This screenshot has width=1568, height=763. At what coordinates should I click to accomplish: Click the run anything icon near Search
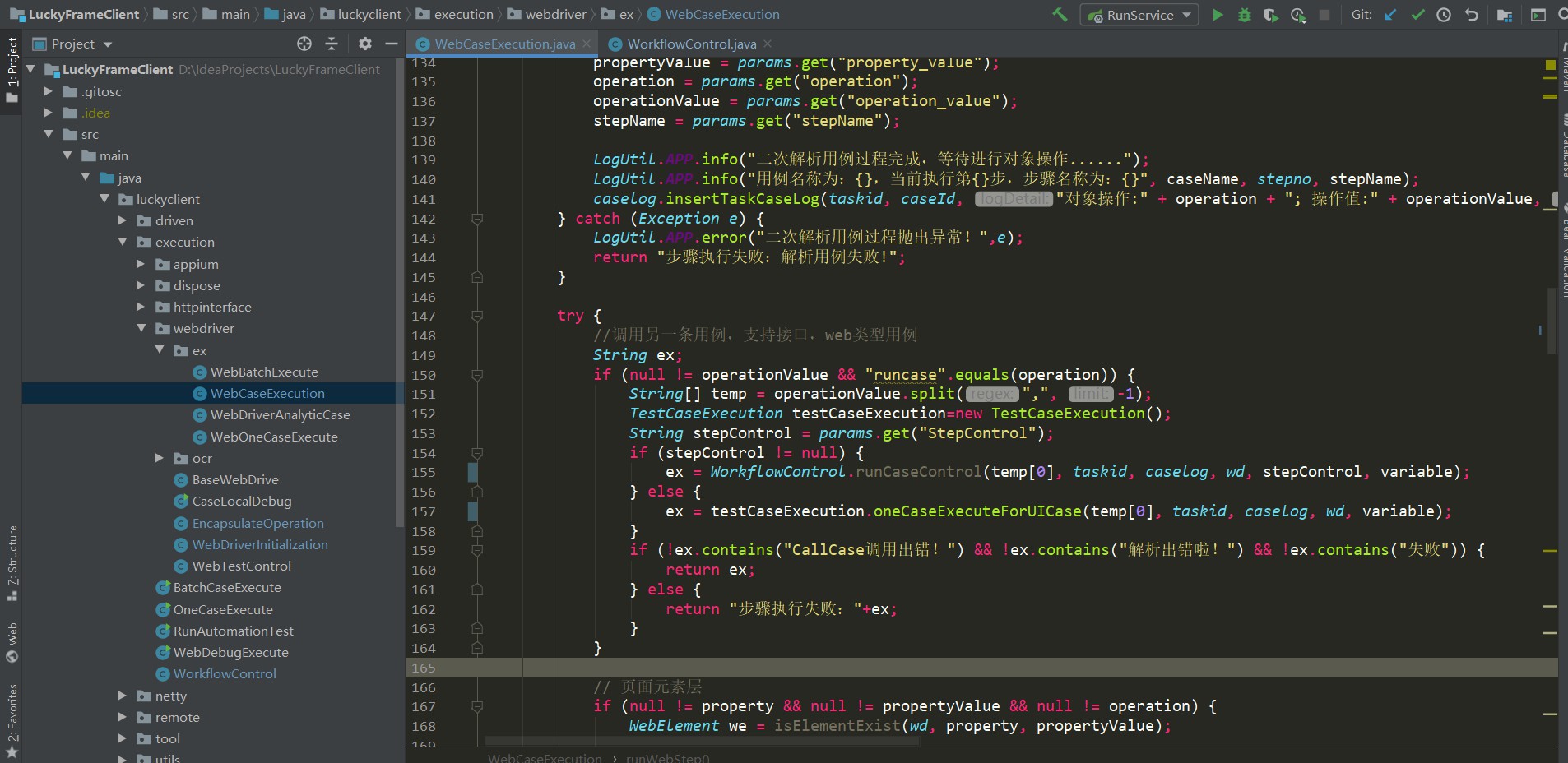(1538, 15)
